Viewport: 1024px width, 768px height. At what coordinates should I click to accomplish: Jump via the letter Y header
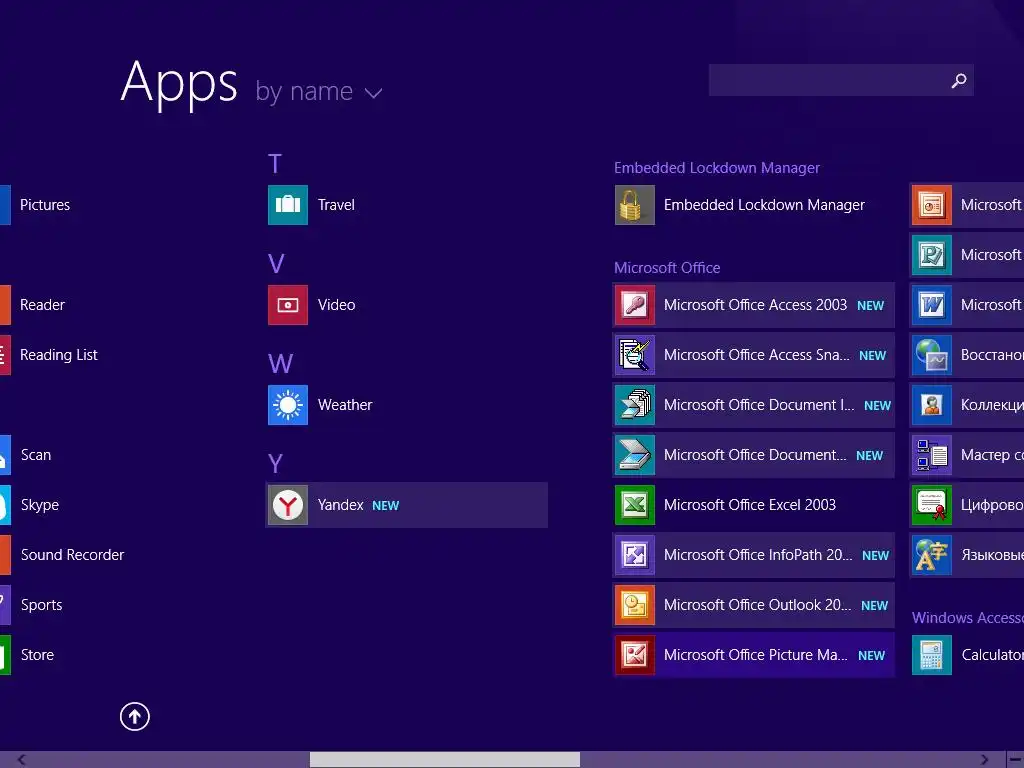275,464
